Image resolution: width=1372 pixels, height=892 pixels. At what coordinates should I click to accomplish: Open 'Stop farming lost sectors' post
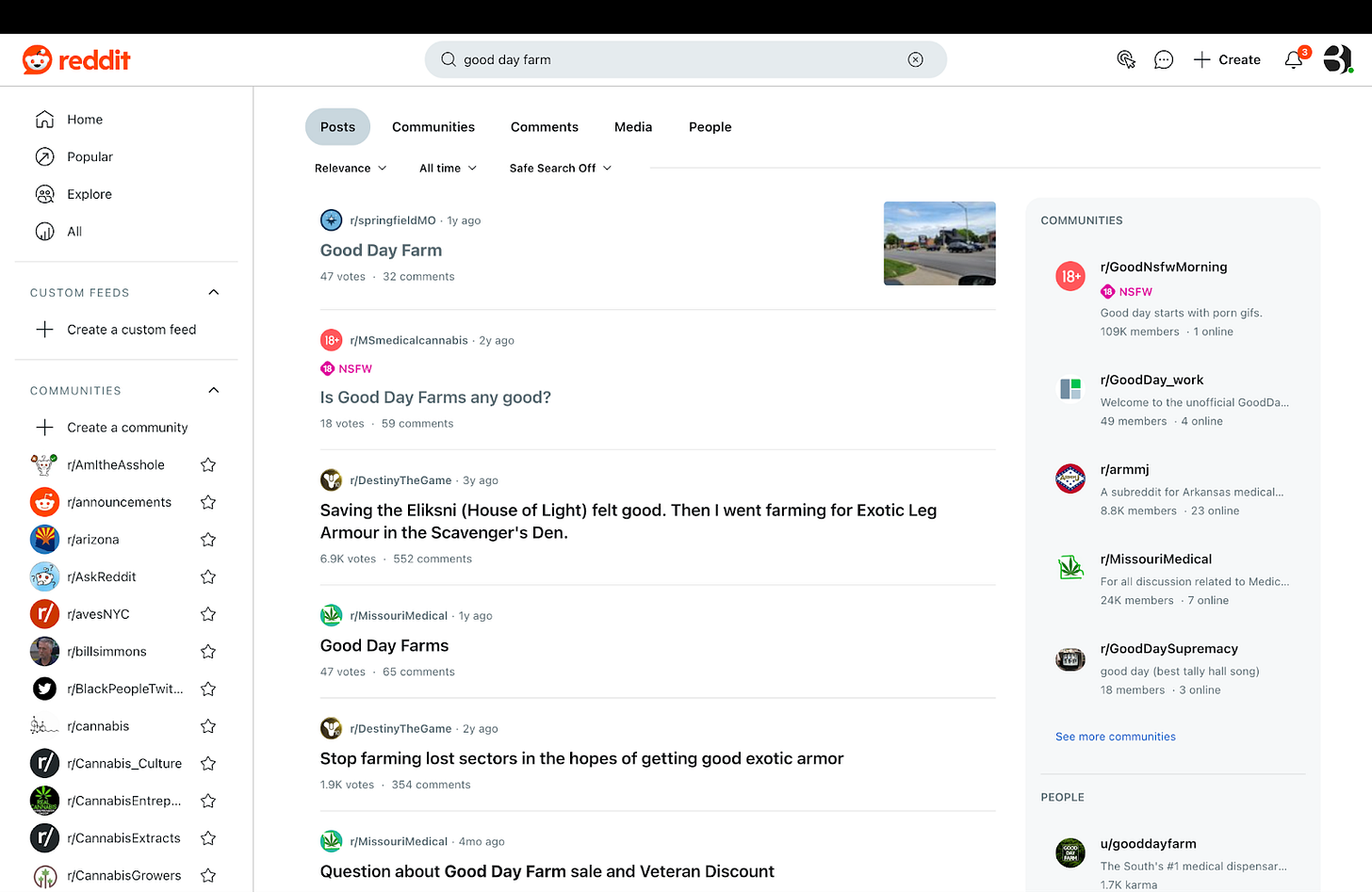[x=581, y=759]
